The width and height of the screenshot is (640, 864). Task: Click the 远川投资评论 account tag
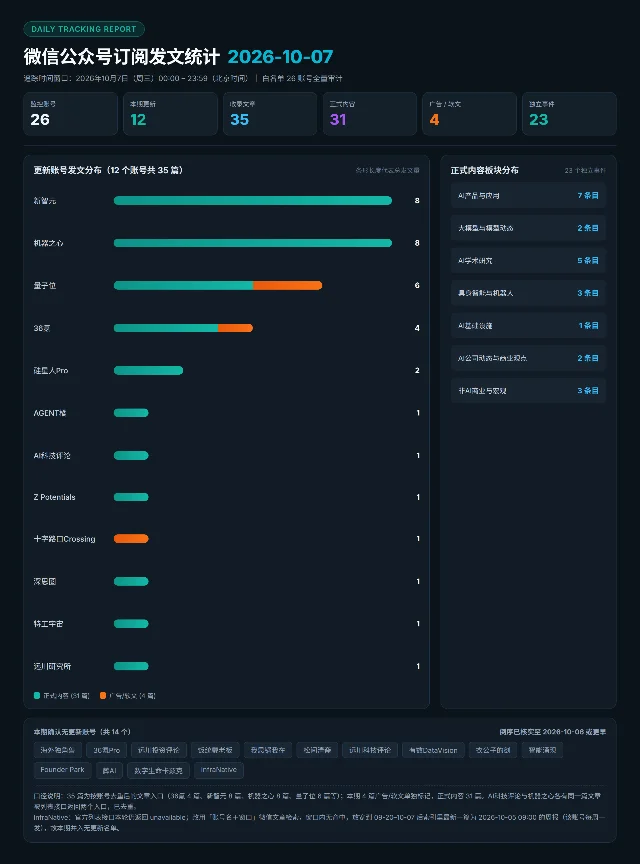point(159,750)
